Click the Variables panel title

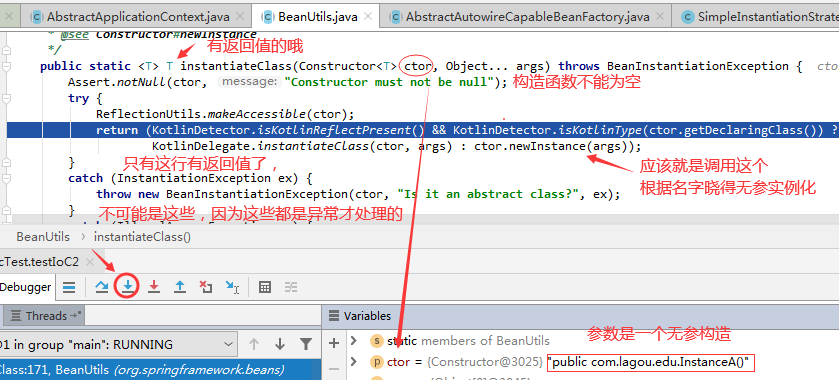[x=368, y=316]
